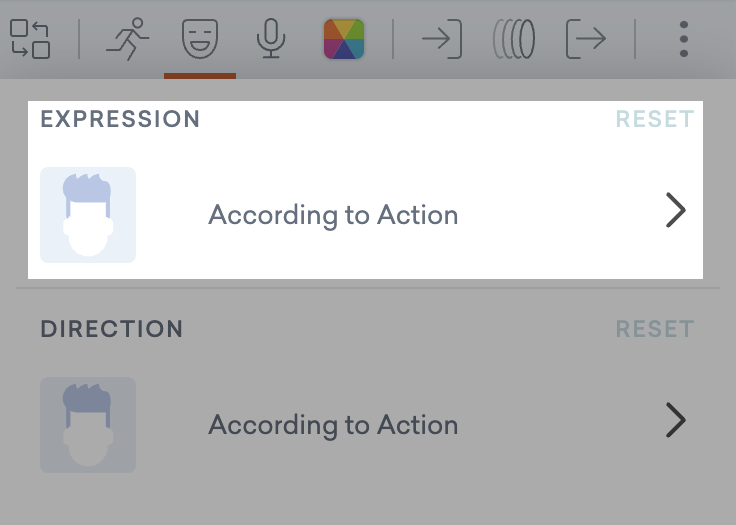Click the swap character icon
The image size is (736, 525).
point(30,39)
